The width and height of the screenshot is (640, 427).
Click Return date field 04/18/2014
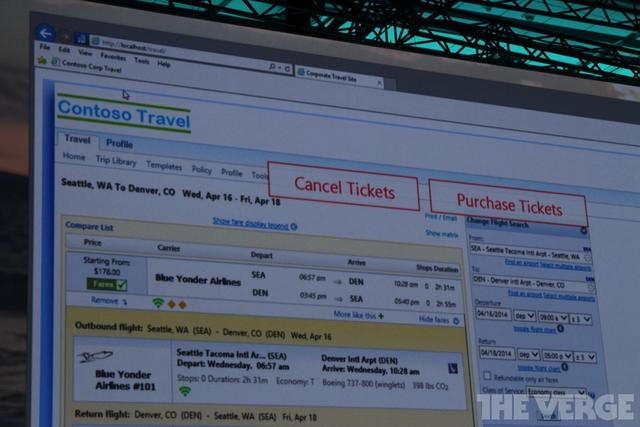(497, 353)
